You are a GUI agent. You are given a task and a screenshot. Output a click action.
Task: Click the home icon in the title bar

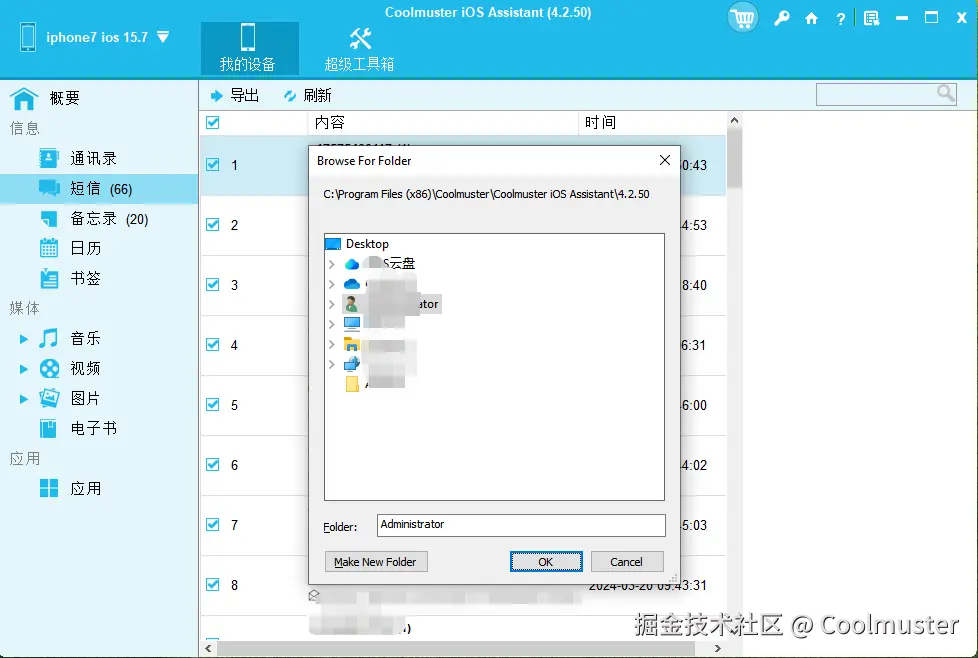pos(812,18)
